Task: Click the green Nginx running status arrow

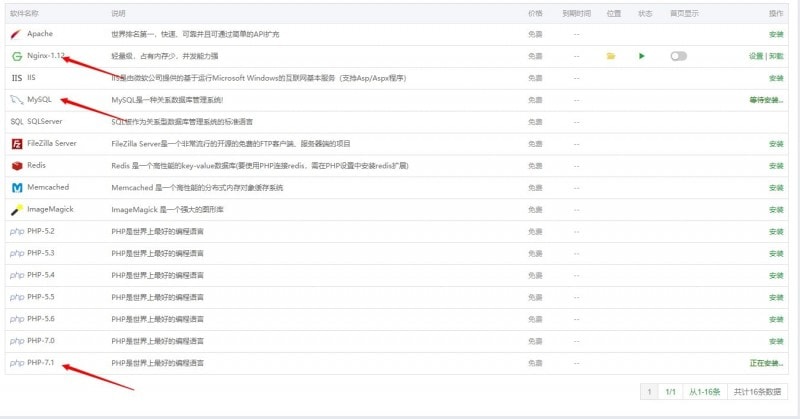Action: click(642, 56)
